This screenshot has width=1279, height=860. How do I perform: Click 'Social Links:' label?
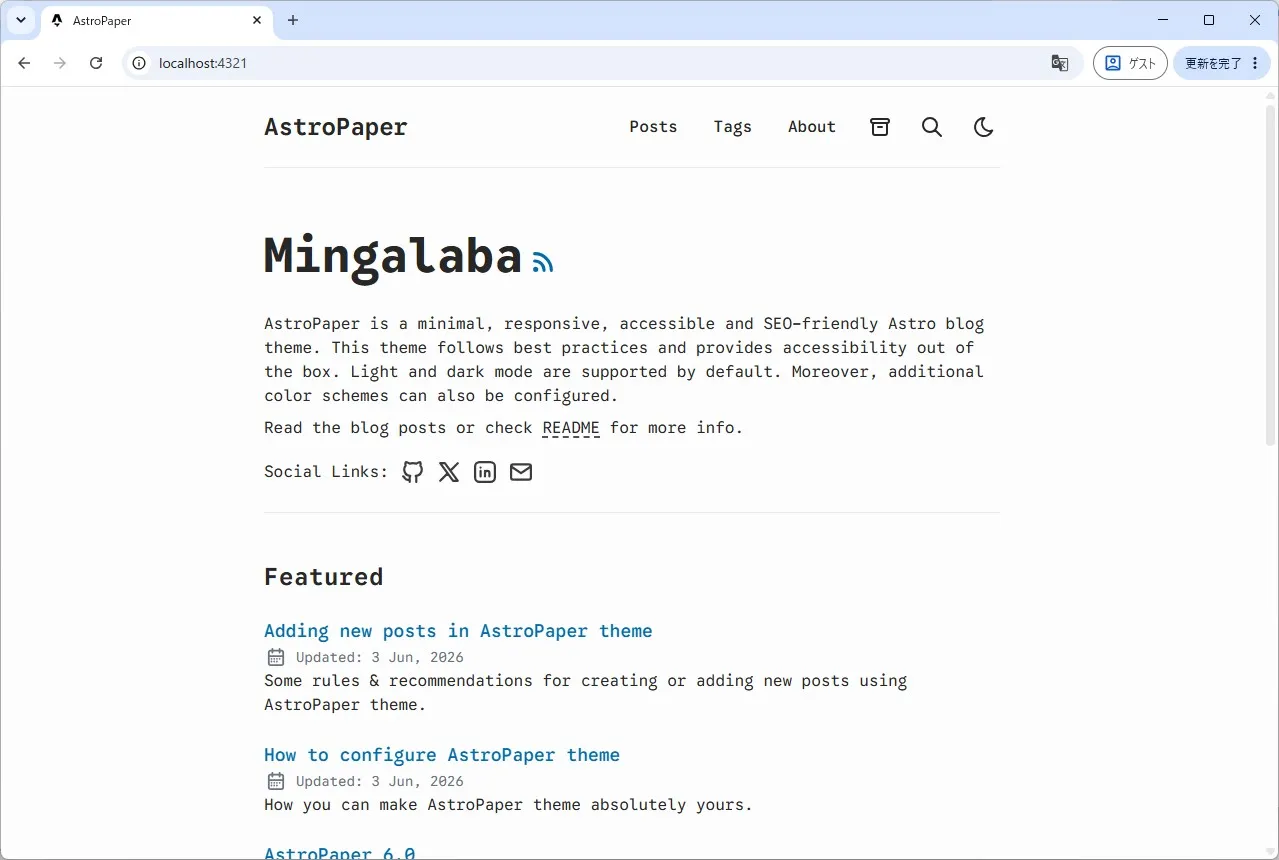click(x=326, y=472)
